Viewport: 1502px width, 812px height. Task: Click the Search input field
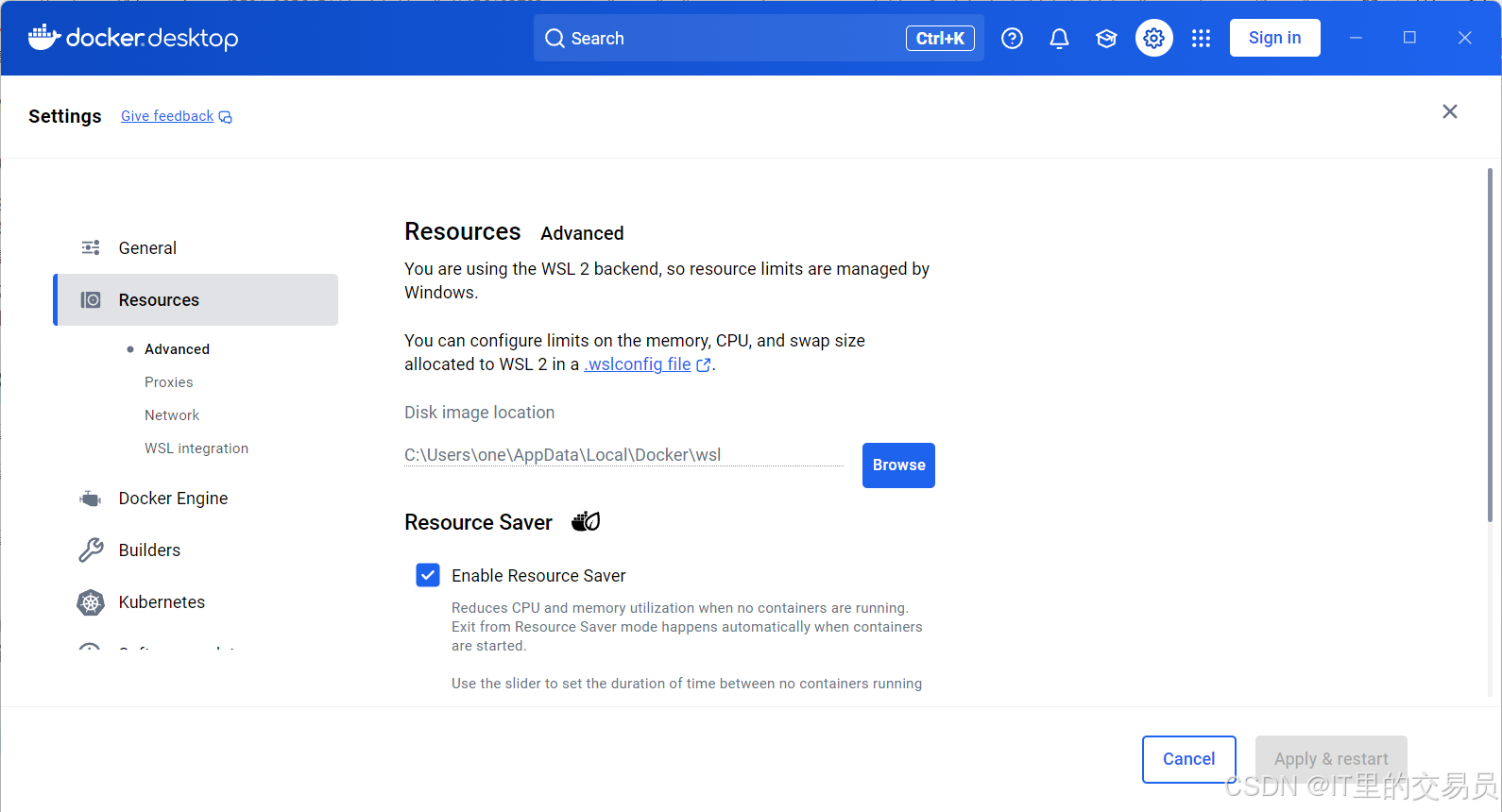[x=759, y=38]
